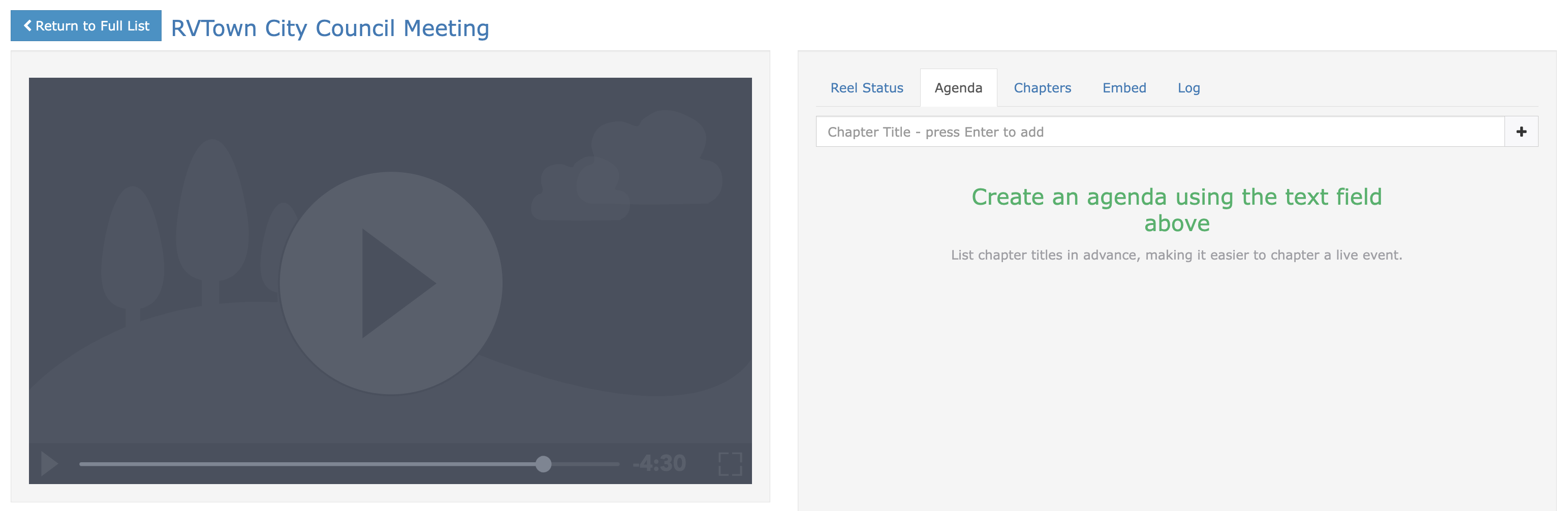The height and width of the screenshot is (511, 1568).
Task: Enter fullscreen with the video fullscreen icon
Action: click(730, 464)
